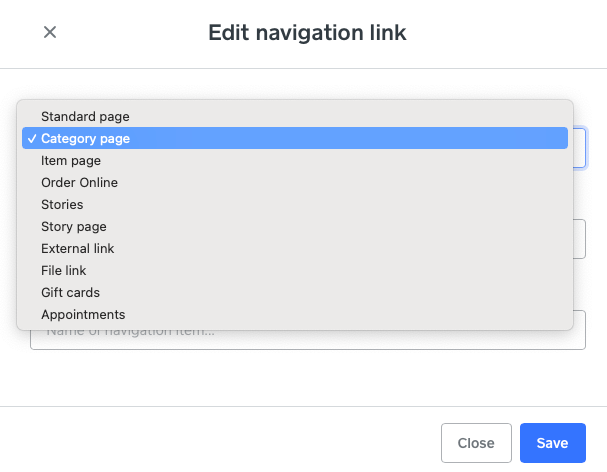Select Appointments link type
Image resolution: width=607 pixels, height=472 pixels.
[x=83, y=315]
